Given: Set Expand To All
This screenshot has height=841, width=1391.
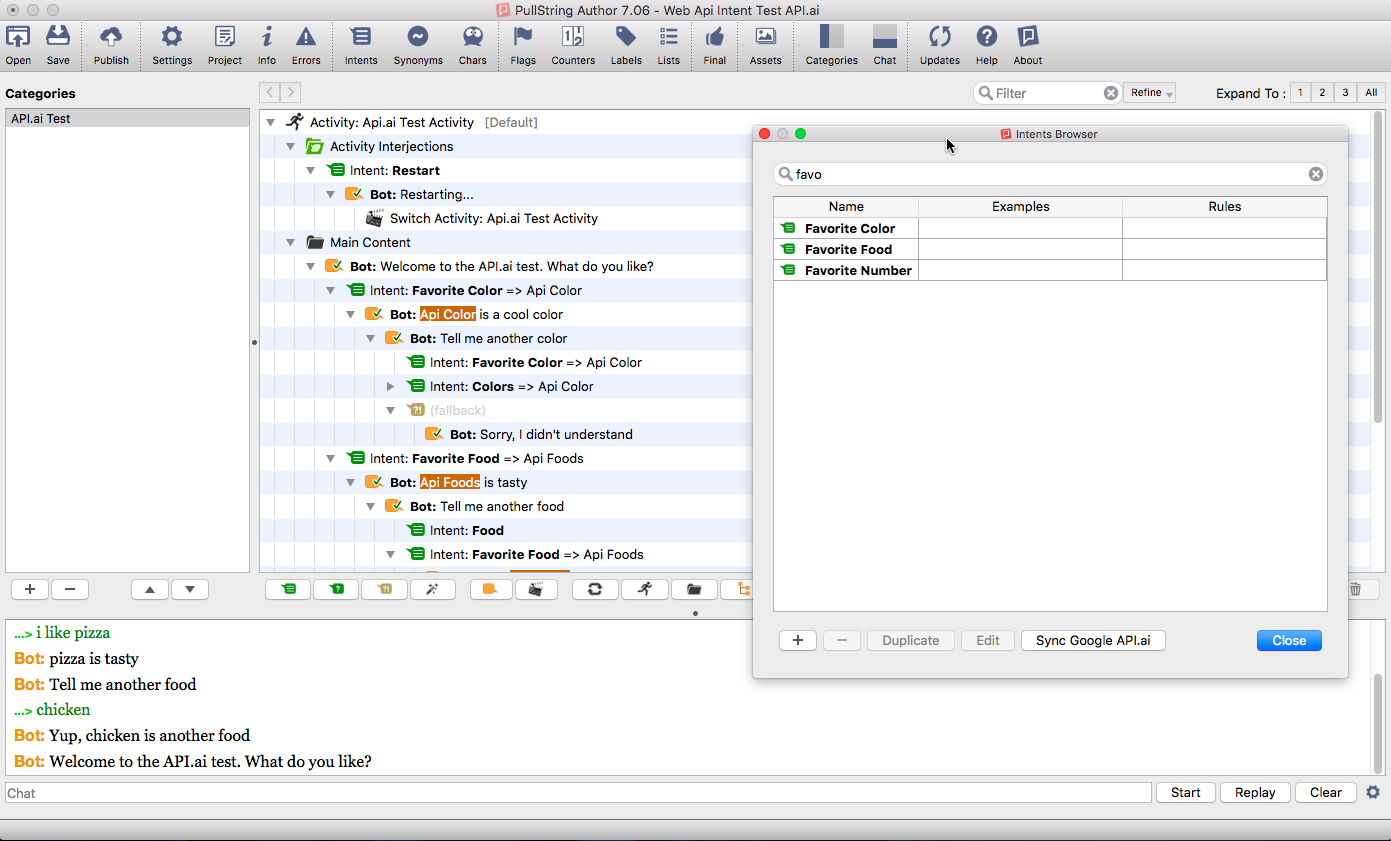Looking at the screenshot, I should point(1371,93).
